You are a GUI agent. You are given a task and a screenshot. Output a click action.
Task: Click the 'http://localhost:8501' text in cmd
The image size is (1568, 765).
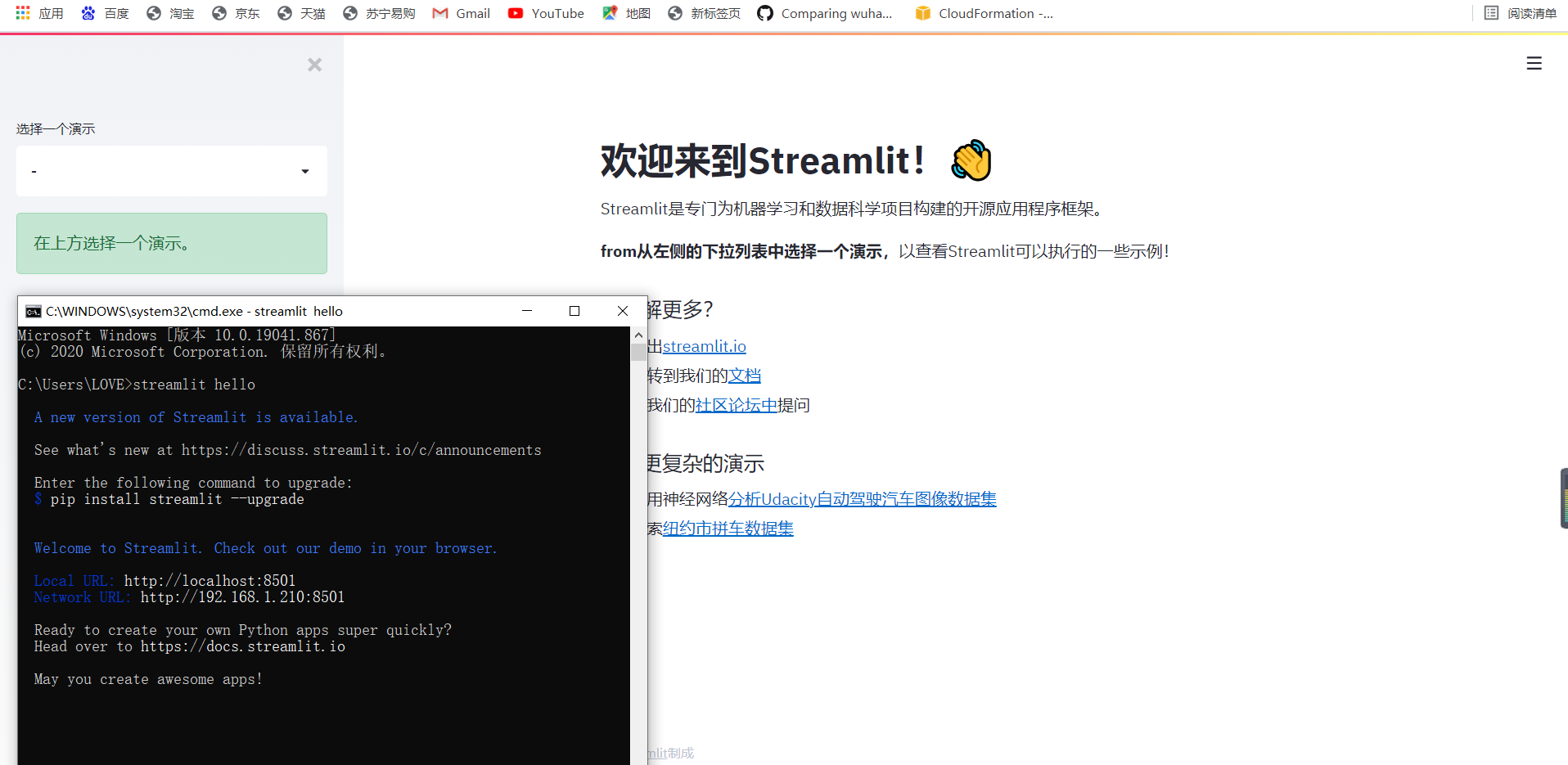(210, 581)
